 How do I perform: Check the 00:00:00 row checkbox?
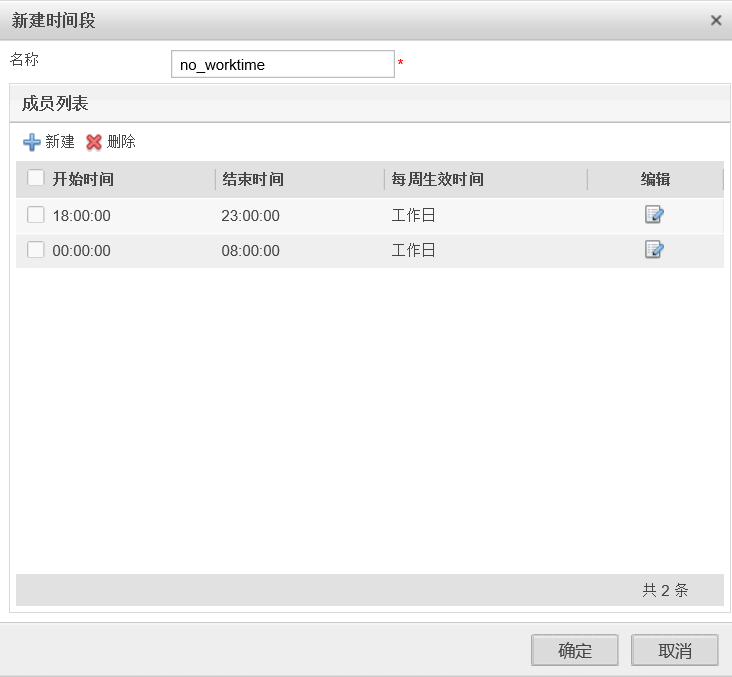pos(35,250)
